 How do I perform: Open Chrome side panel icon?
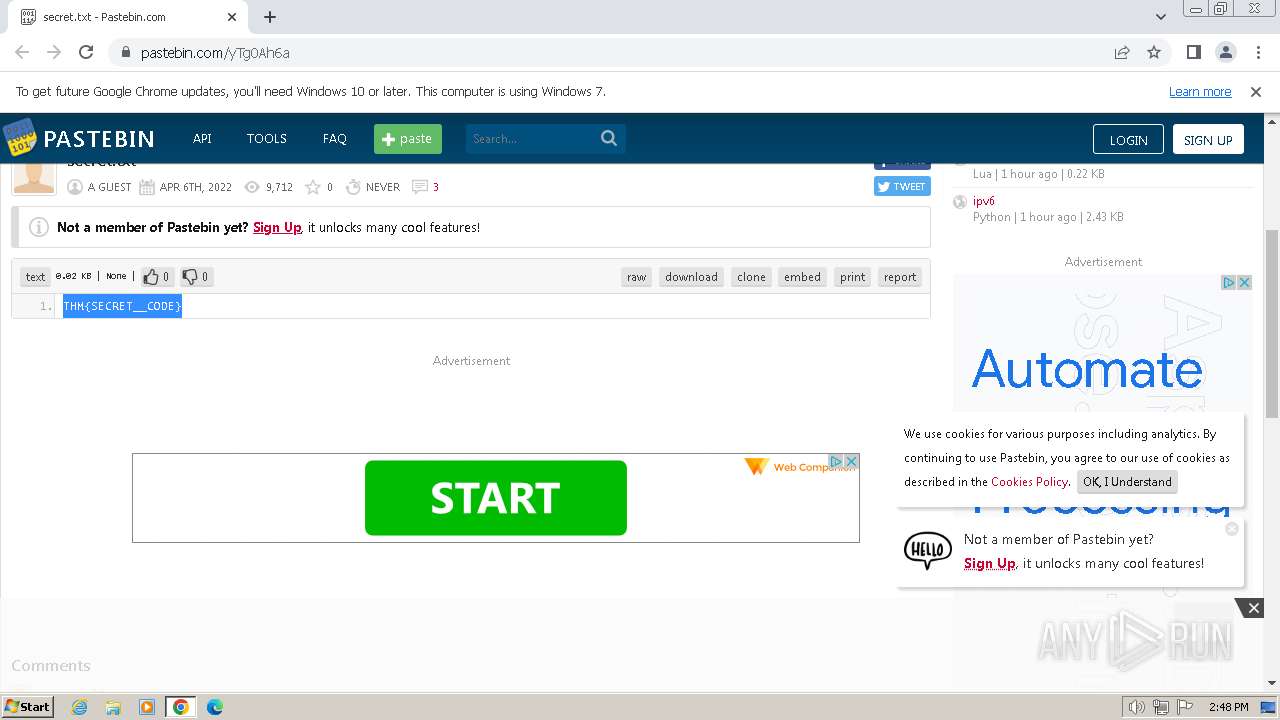pos(1194,52)
